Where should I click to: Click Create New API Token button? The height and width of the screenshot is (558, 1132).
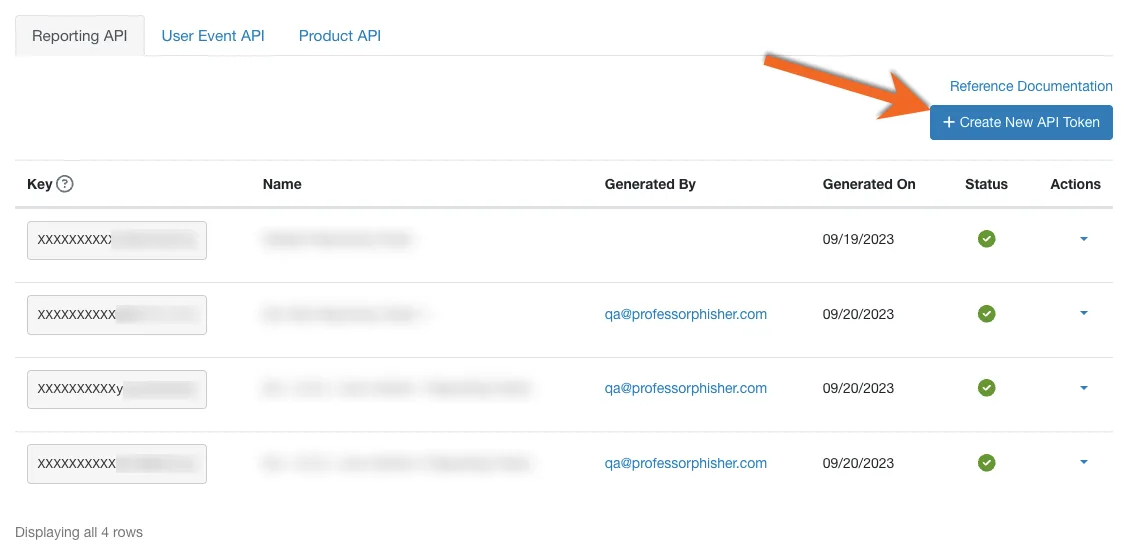coord(1021,122)
